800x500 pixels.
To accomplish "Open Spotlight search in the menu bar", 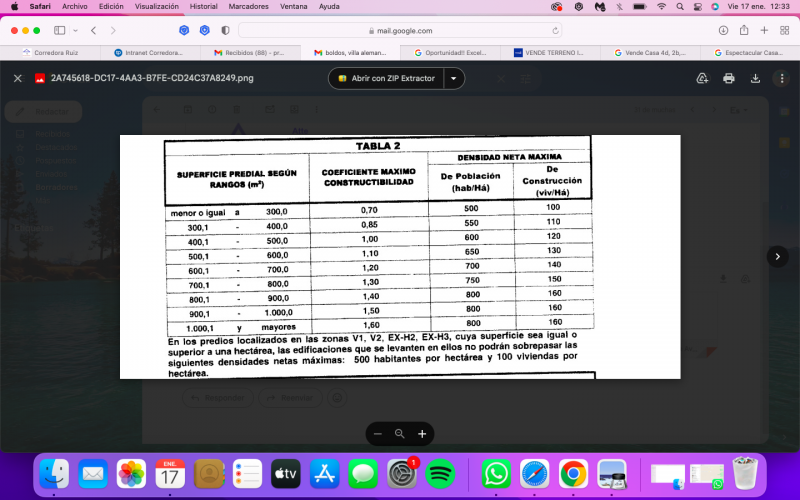I will [x=680, y=7].
